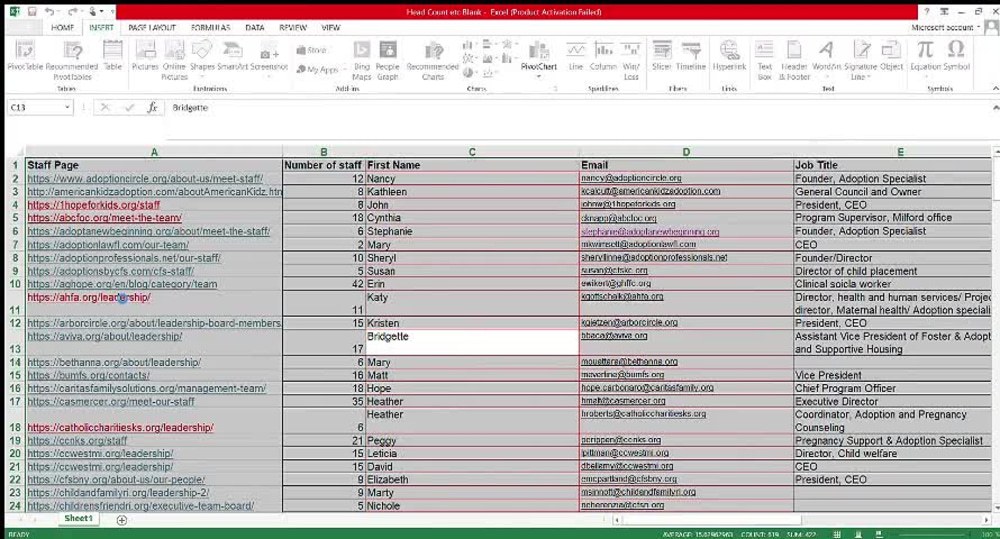
Task: Select the cell reading Executive Director
Action: (x=893, y=402)
